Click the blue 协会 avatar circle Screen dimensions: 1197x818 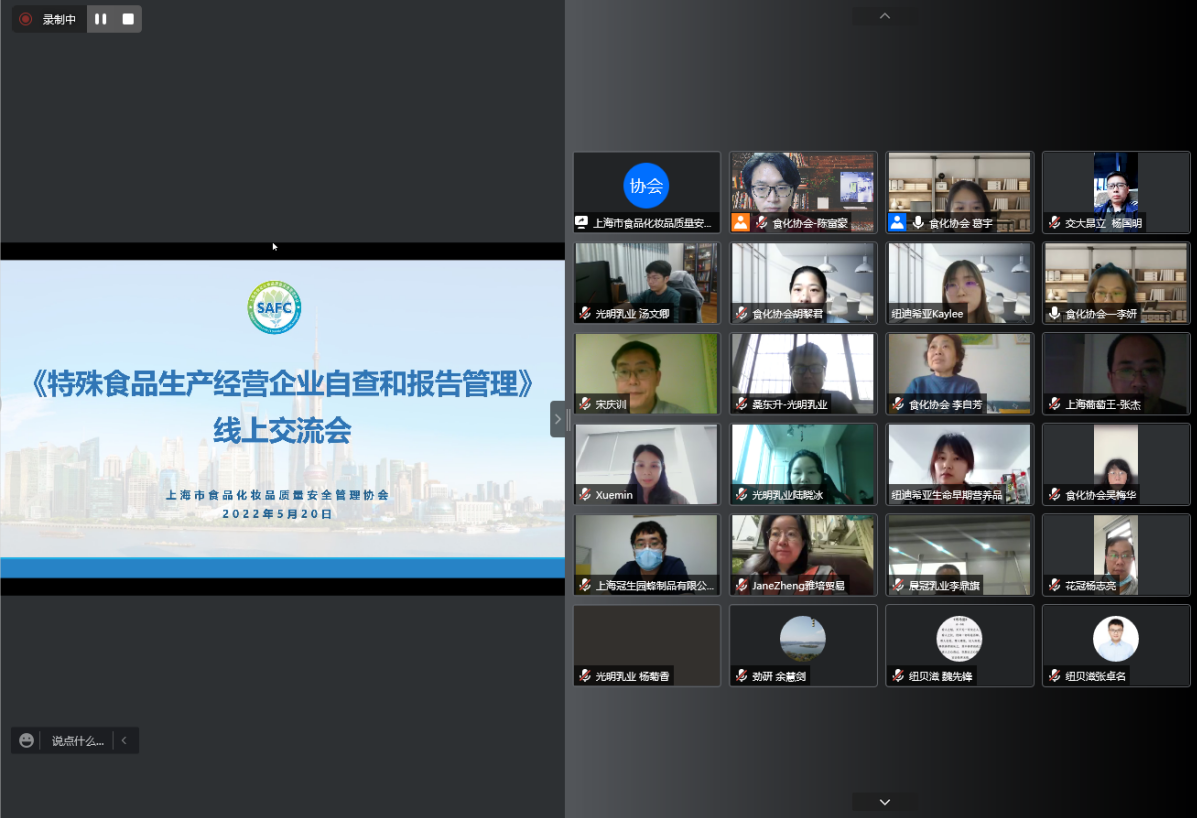(646, 185)
